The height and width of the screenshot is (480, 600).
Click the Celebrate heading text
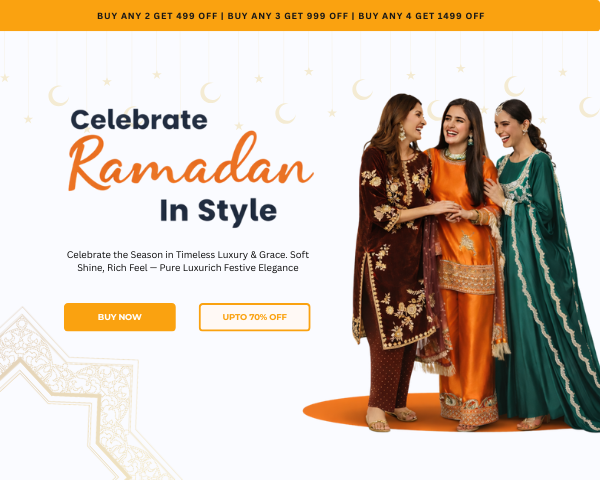point(139,119)
